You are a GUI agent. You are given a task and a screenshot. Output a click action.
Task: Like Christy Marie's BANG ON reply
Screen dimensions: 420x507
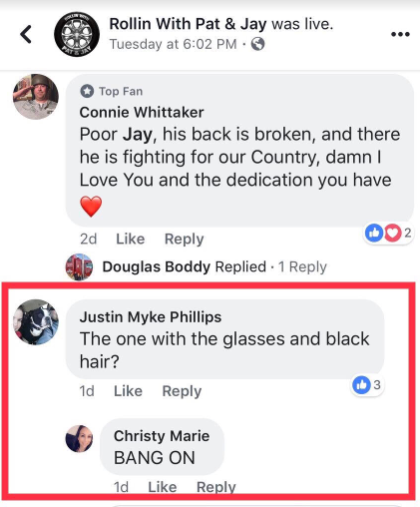click(162, 487)
